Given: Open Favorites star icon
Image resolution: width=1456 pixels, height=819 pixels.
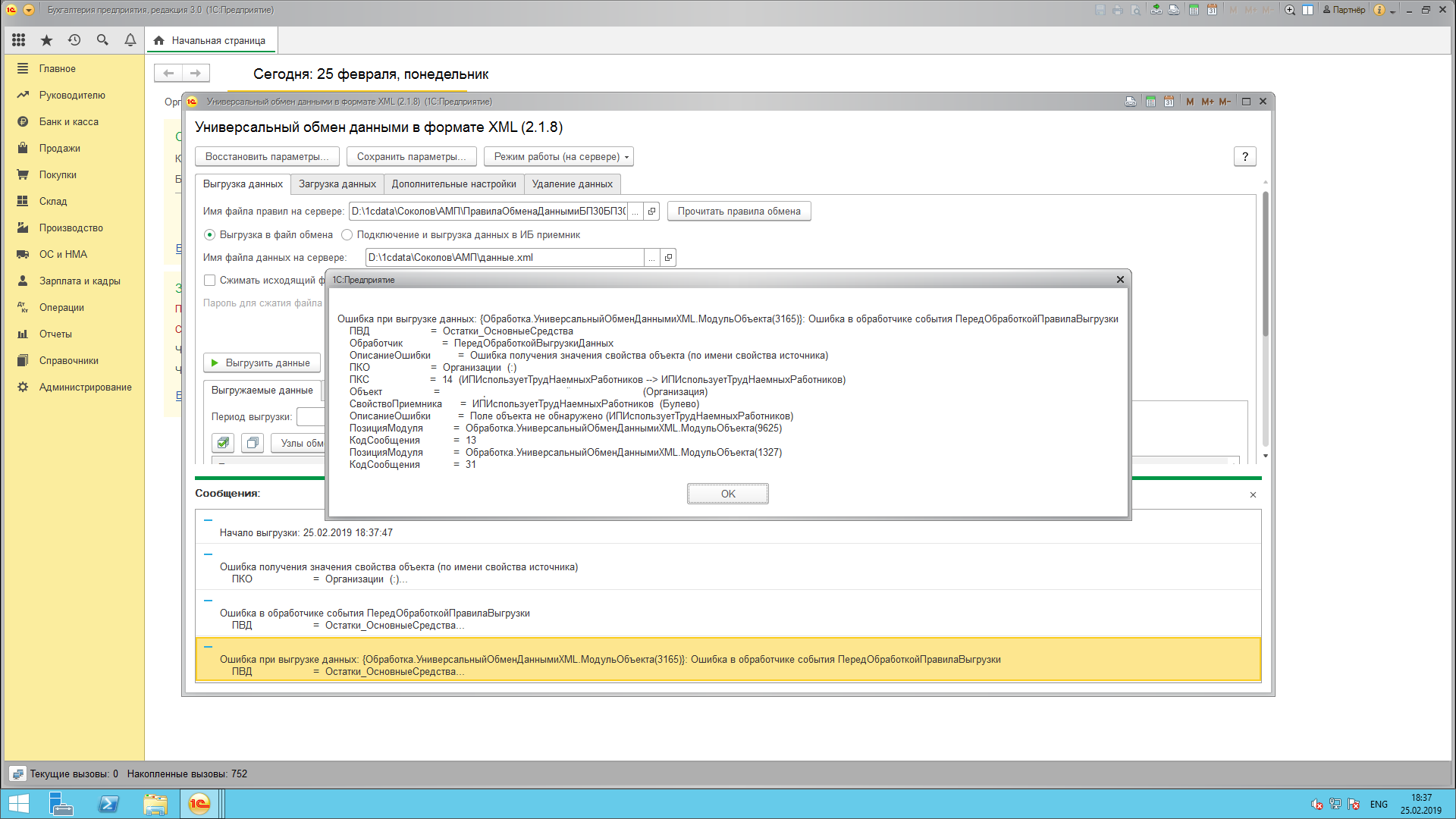Looking at the screenshot, I should tap(47, 40).
